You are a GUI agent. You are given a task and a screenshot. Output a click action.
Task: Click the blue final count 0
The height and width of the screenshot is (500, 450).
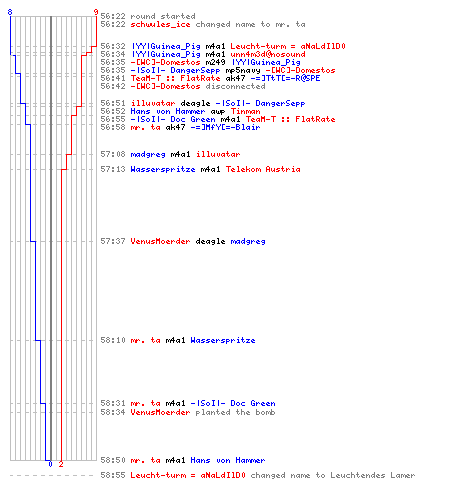pos(50,464)
